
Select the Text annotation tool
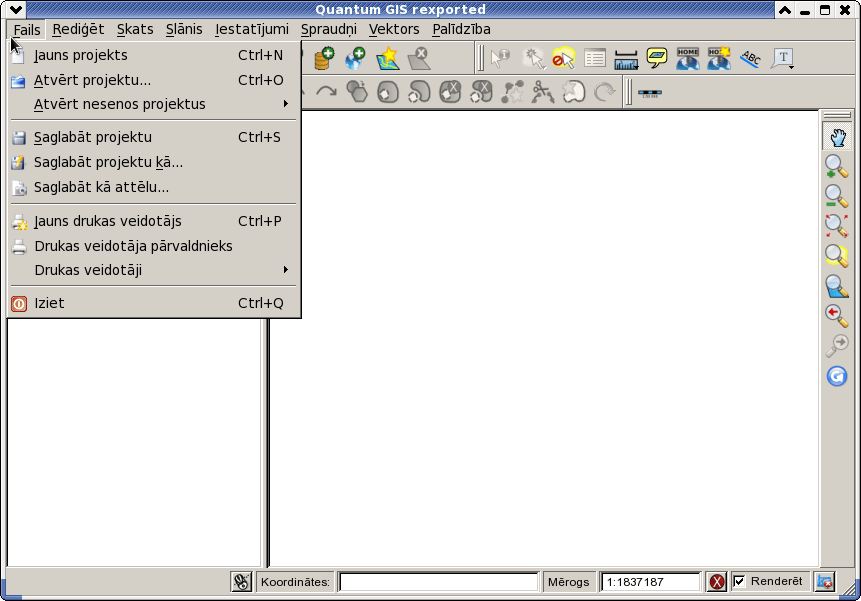(782, 58)
